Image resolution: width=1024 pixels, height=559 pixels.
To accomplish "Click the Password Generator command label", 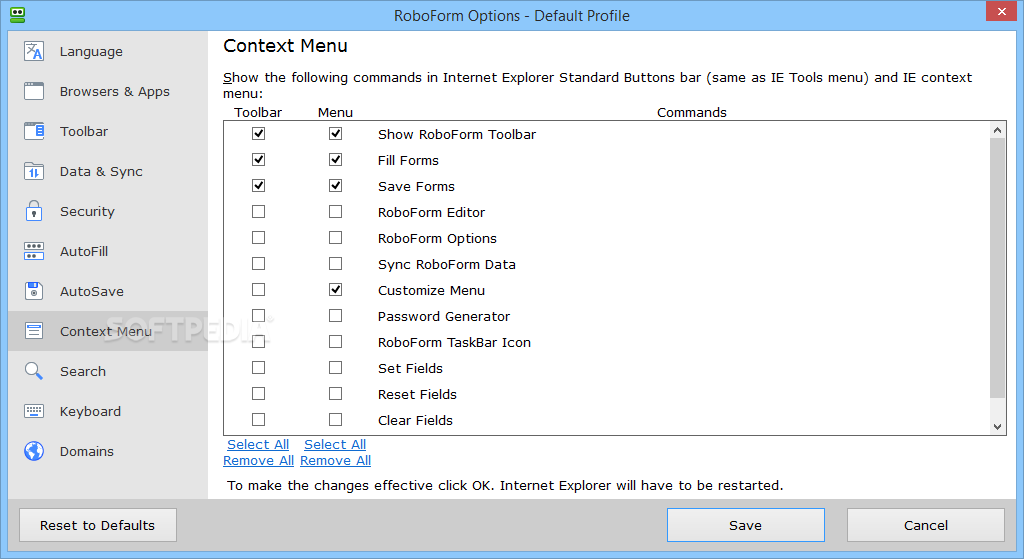I will [443, 317].
